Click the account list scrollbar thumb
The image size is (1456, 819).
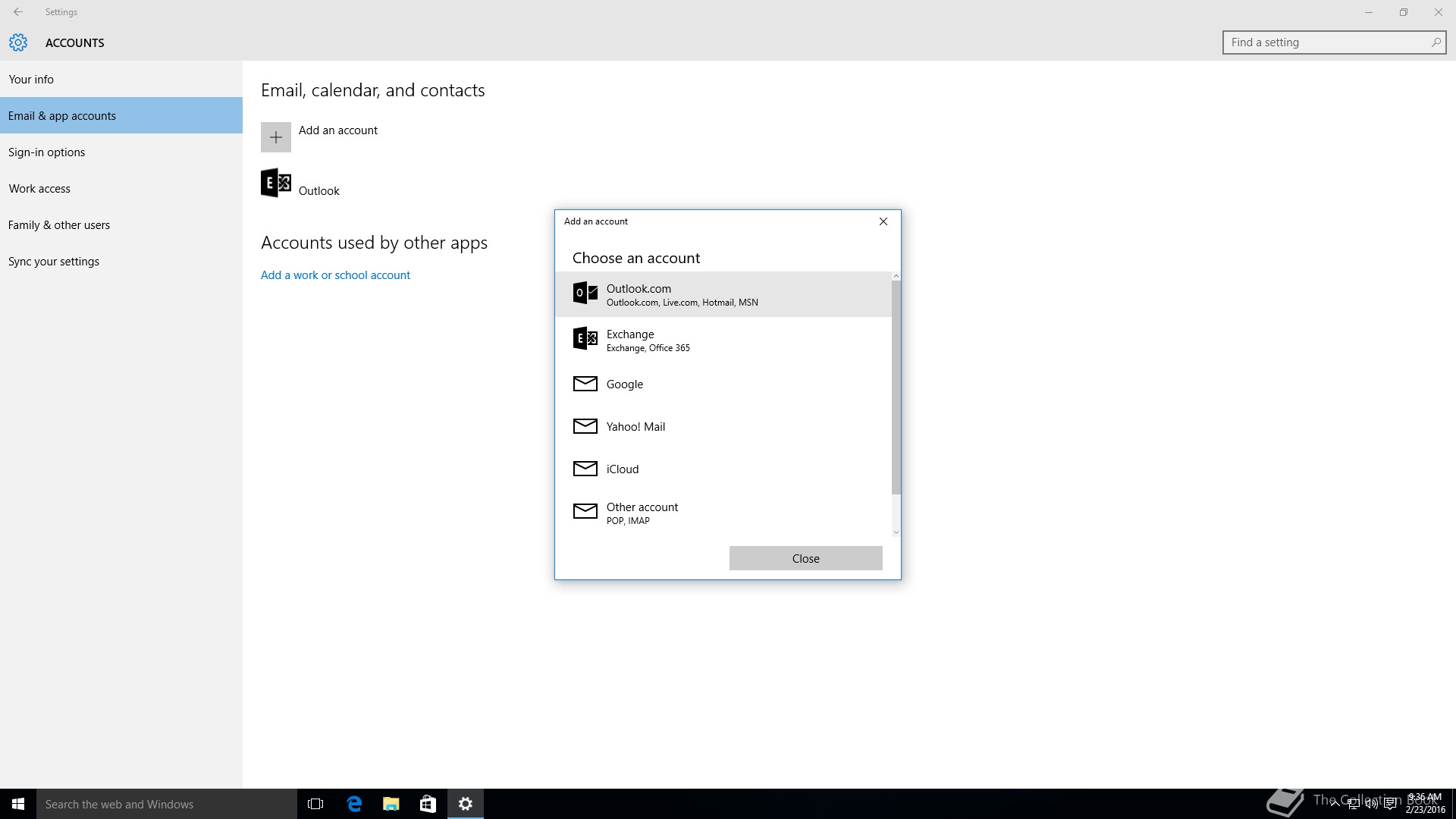pos(896,388)
